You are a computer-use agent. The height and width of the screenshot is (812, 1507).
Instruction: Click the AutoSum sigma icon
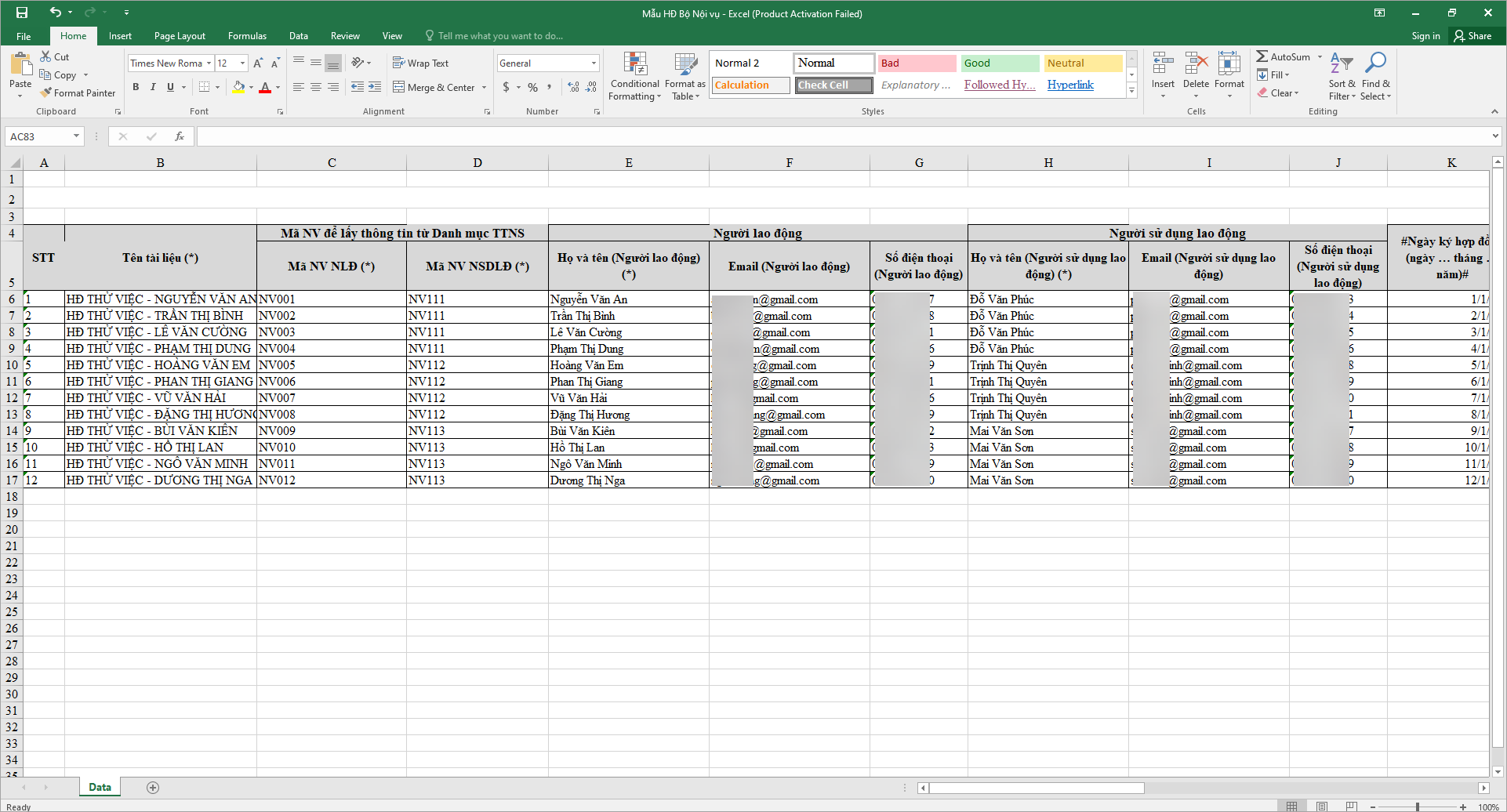(x=1262, y=56)
